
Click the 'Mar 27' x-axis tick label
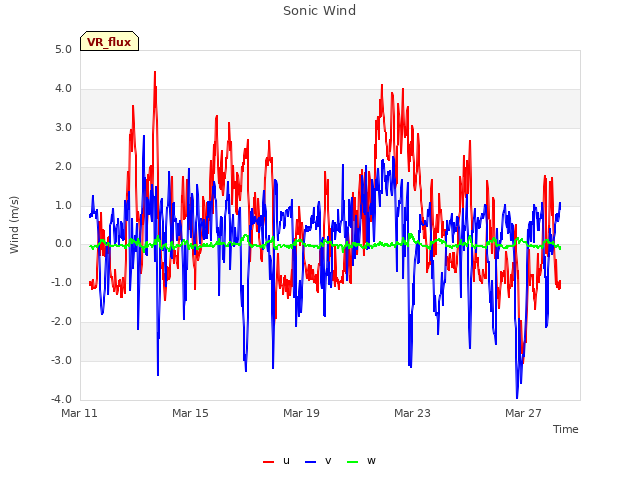pyautogui.click(x=523, y=413)
